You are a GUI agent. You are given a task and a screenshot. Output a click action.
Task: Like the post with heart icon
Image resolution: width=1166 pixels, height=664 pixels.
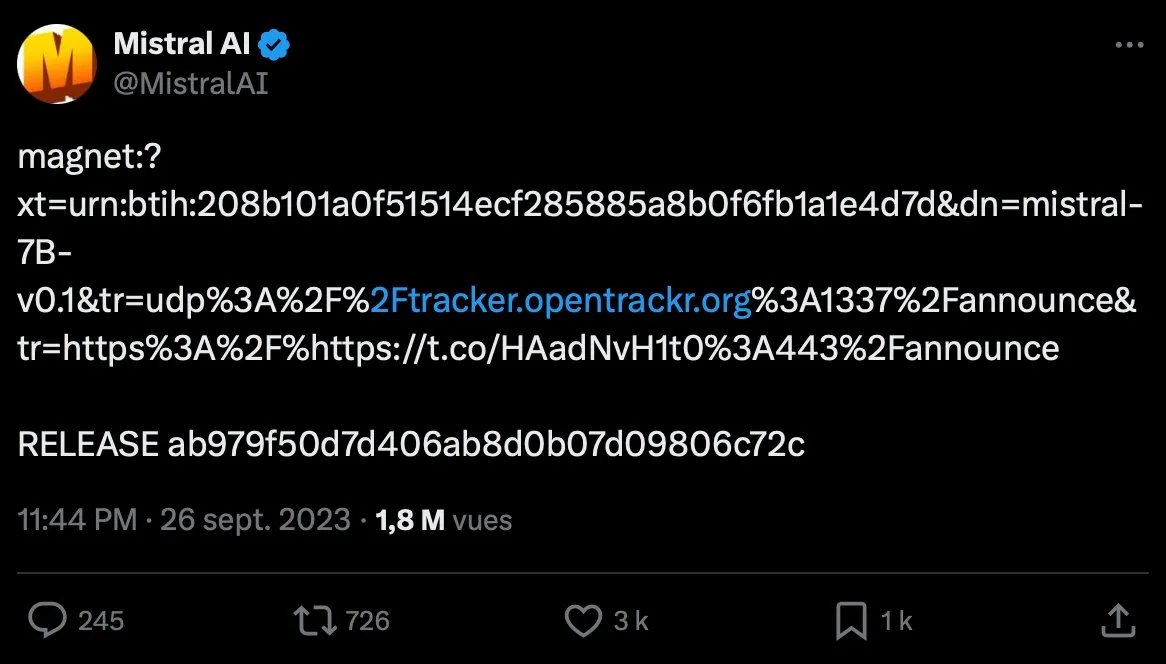pyautogui.click(x=583, y=620)
